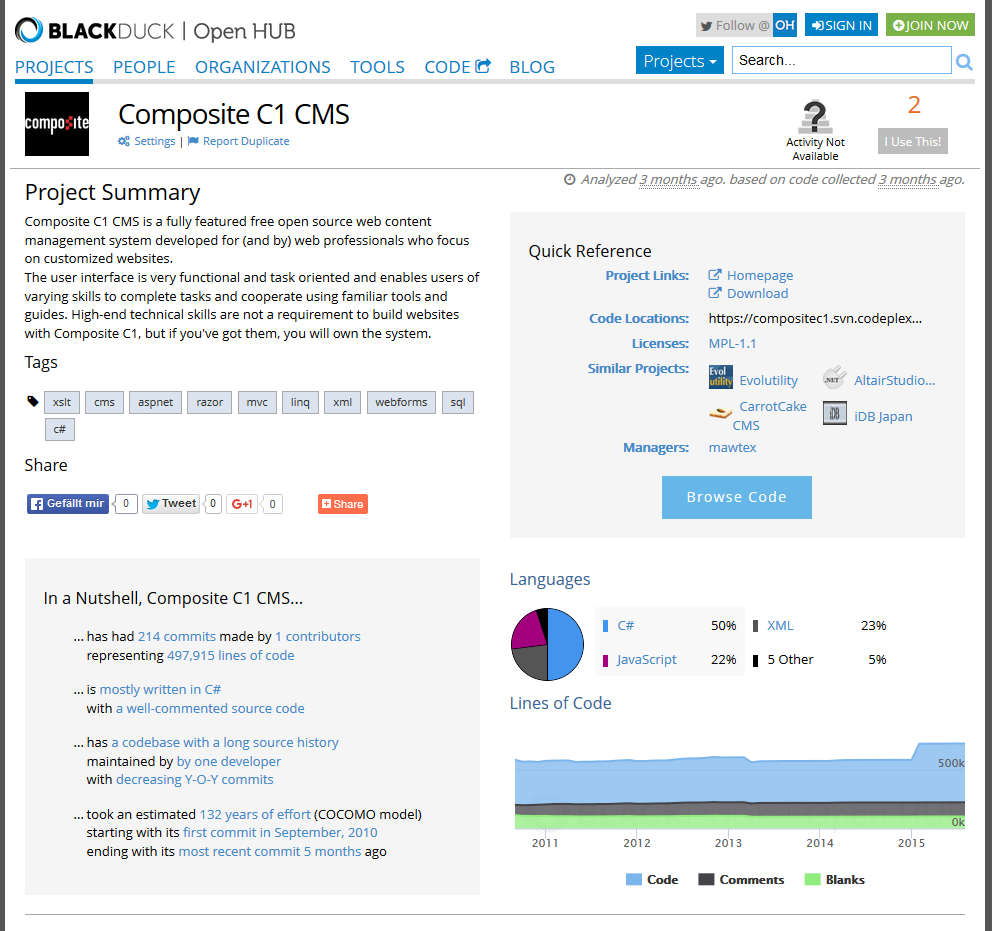Image resolution: width=992 pixels, height=931 pixels.
Task: Click the CarrotCake CMS icon
Action: 721,413
